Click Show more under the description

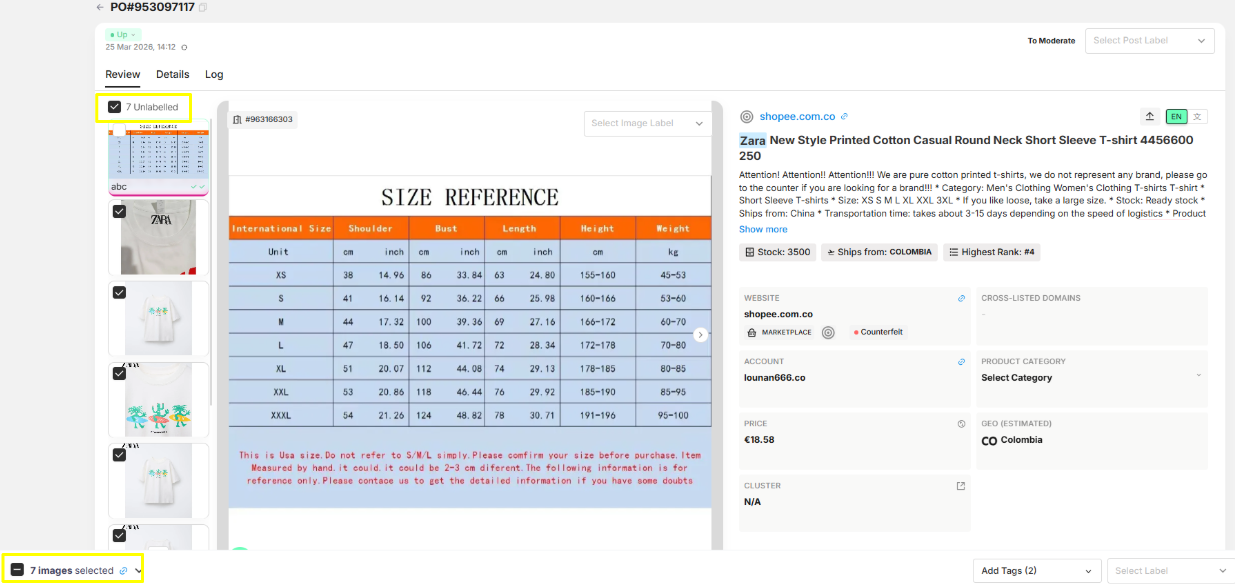(x=763, y=229)
